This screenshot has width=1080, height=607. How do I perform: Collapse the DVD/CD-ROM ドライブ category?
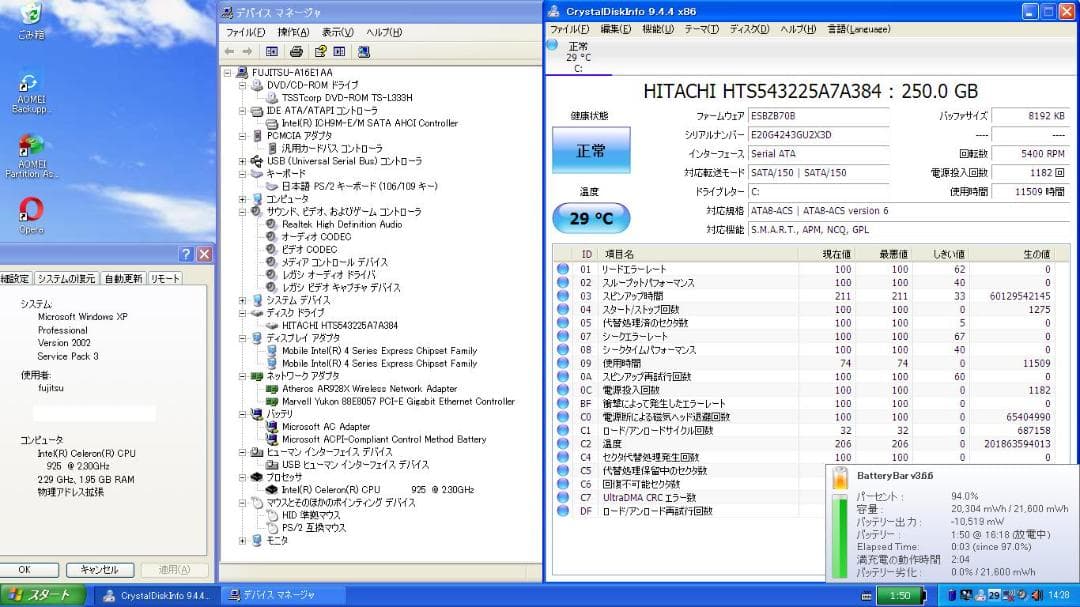click(242, 85)
